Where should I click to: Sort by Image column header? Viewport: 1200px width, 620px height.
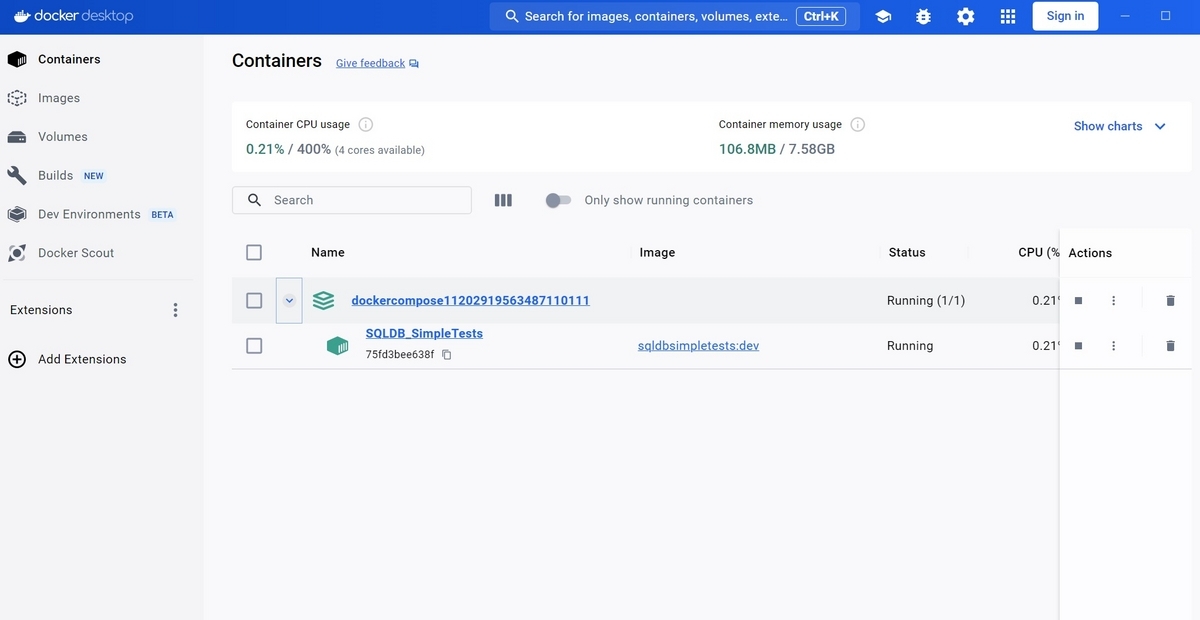[657, 253]
